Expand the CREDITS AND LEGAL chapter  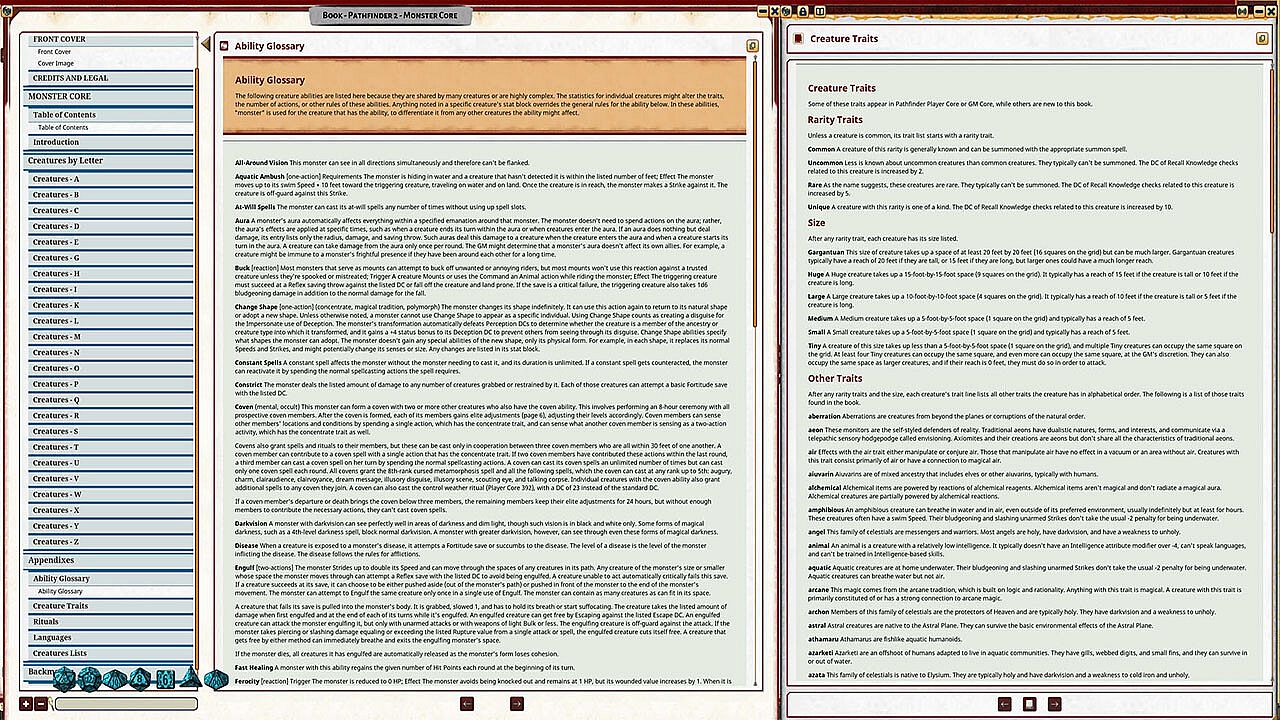click(109, 78)
